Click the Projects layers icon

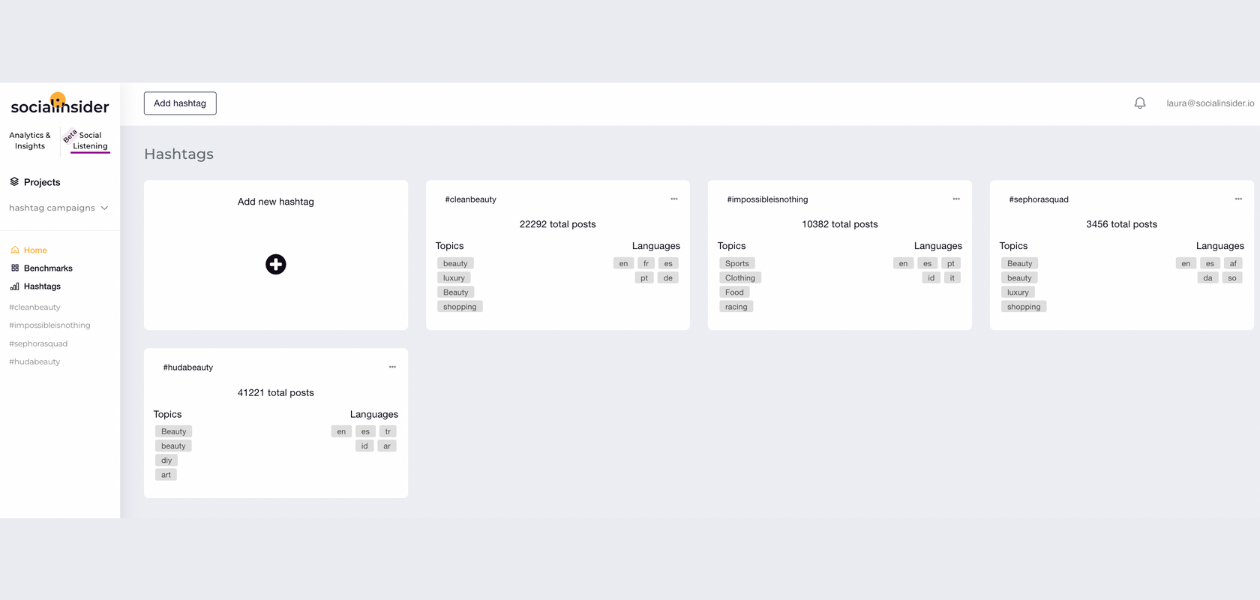pos(15,182)
